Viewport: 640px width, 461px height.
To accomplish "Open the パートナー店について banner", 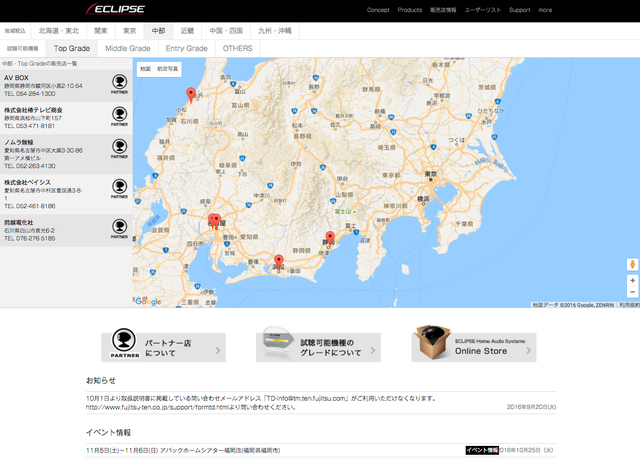I will point(163,347).
